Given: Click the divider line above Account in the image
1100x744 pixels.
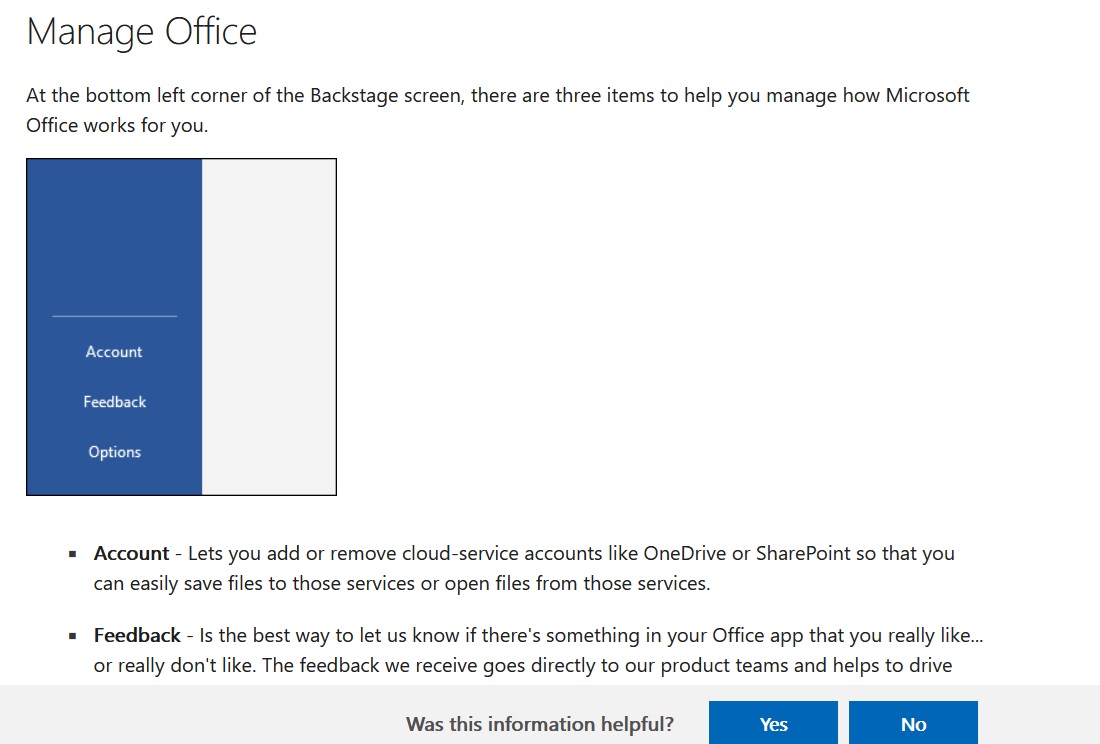Looking at the screenshot, I should pos(114,316).
